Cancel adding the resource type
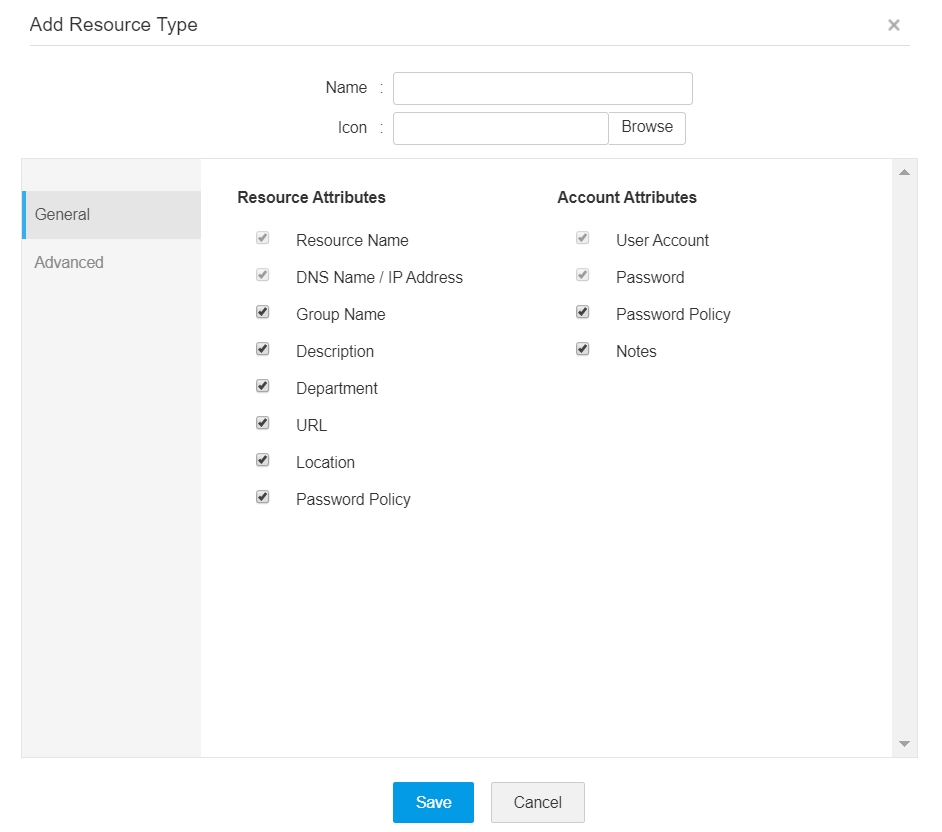 coord(537,802)
